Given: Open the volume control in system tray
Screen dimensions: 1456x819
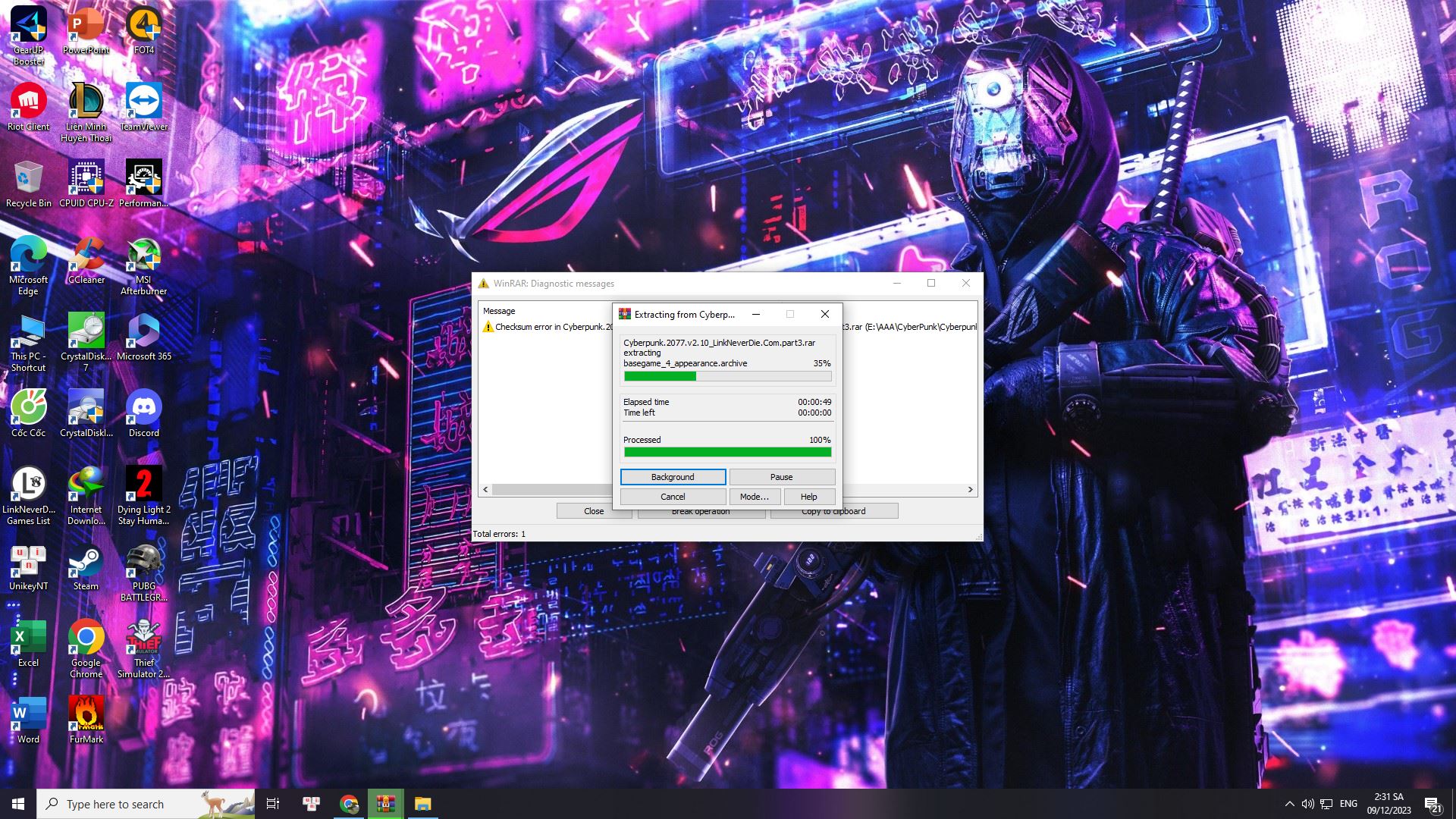Looking at the screenshot, I should click(1307, 804).
